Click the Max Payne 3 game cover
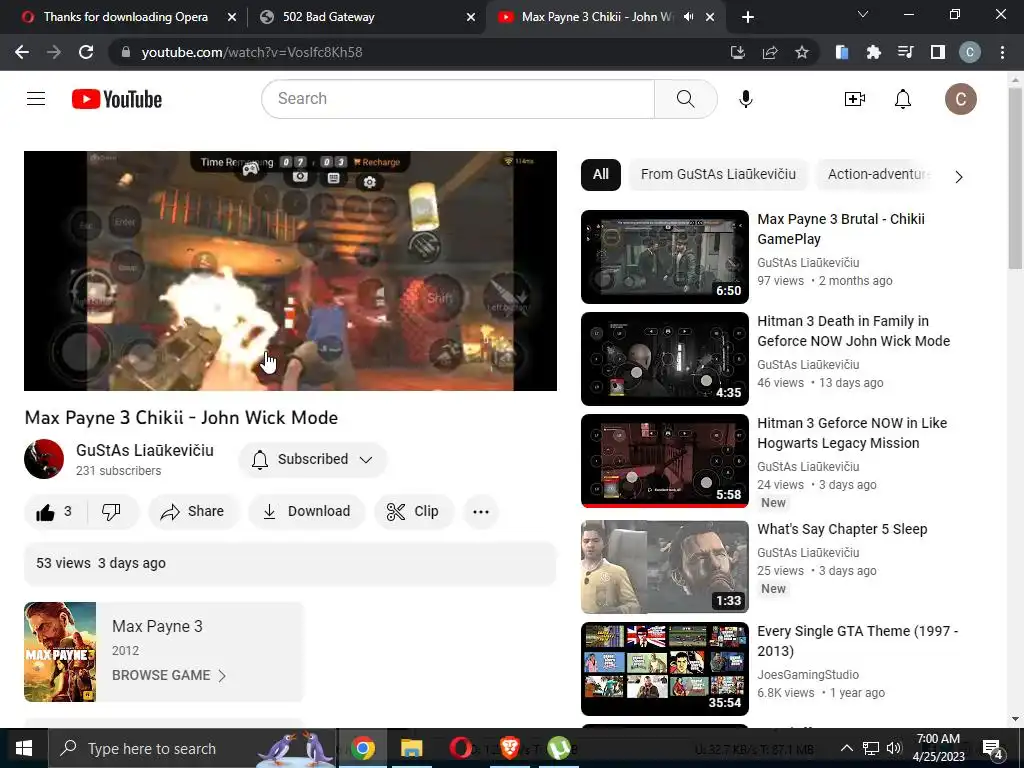Image resolution: width=1024 pixels, height=768 pixels. 60,652
